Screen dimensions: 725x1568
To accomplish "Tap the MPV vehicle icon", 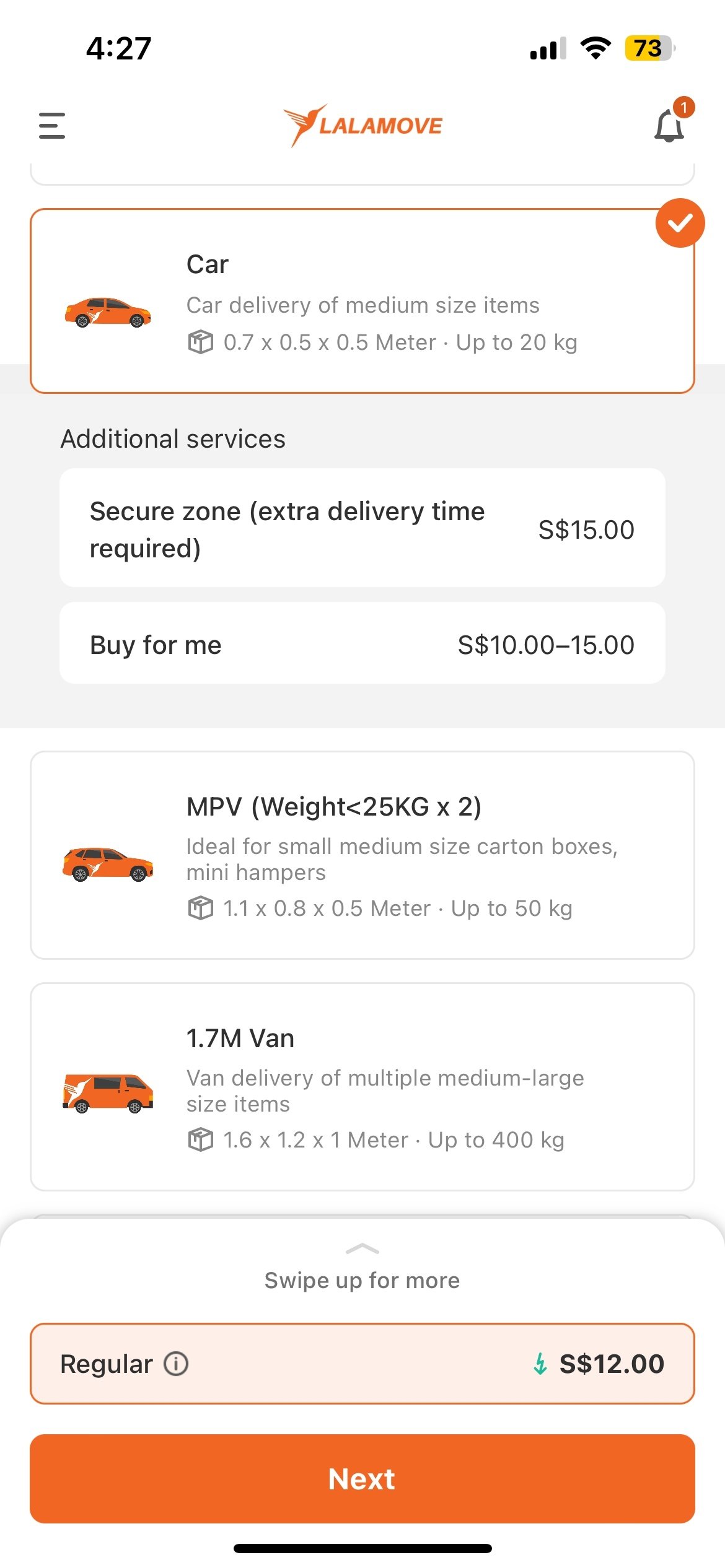I will [x=108, y=864].
